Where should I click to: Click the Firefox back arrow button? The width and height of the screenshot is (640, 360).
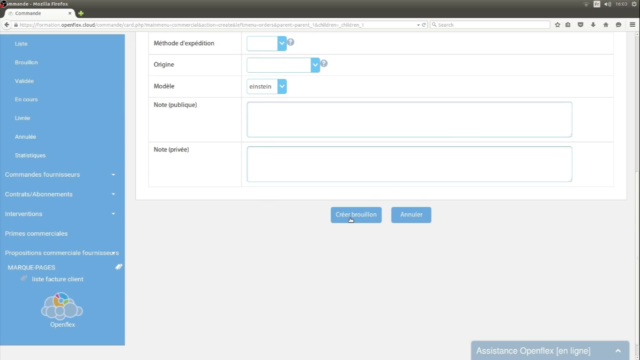pyautogui.click(x=7, y=25)
